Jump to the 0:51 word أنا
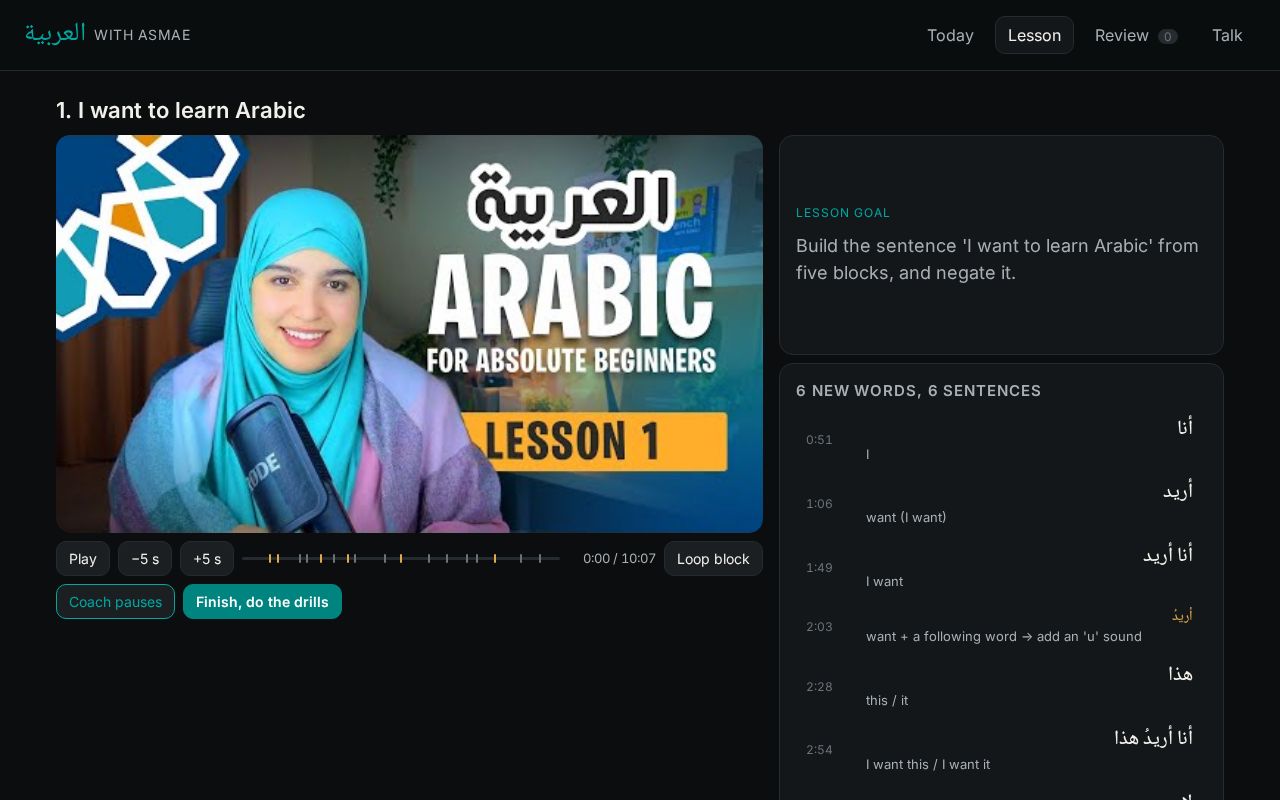The height and width of the screenshot is (800, 1280). coord(1001,440)
